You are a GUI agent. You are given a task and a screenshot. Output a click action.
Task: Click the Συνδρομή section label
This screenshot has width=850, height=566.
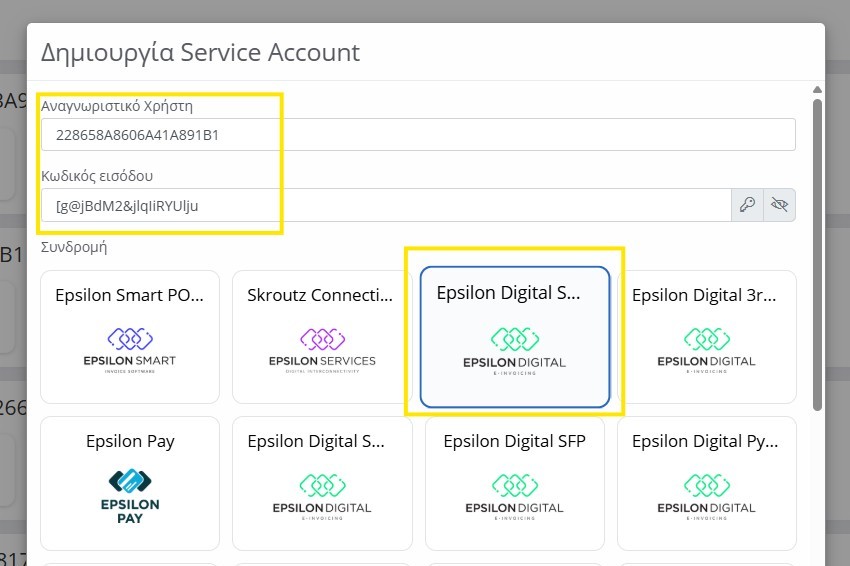[74, 246]
